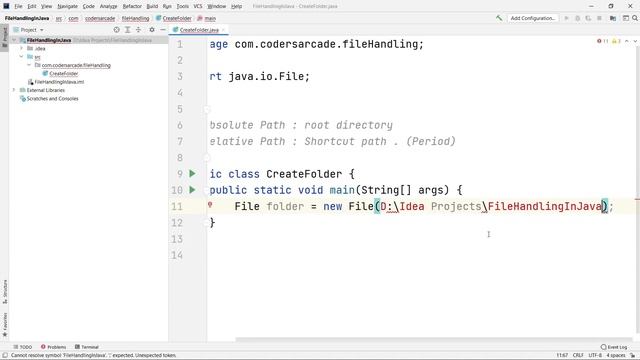Open the Refactor menu
The height and width of the screenshot is (360, 640).
coord(132,6)
